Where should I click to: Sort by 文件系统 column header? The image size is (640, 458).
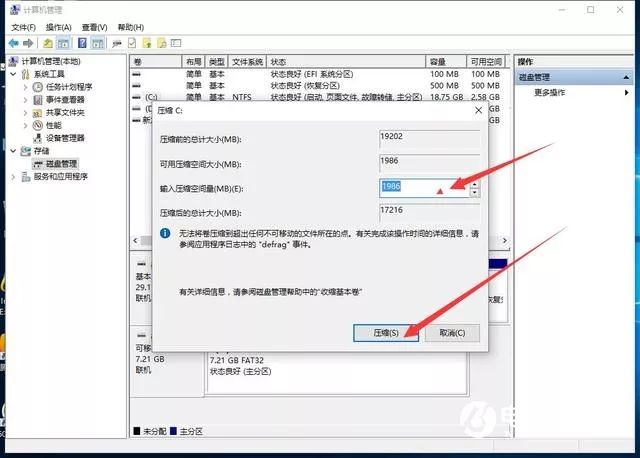(x=247, y=62)
